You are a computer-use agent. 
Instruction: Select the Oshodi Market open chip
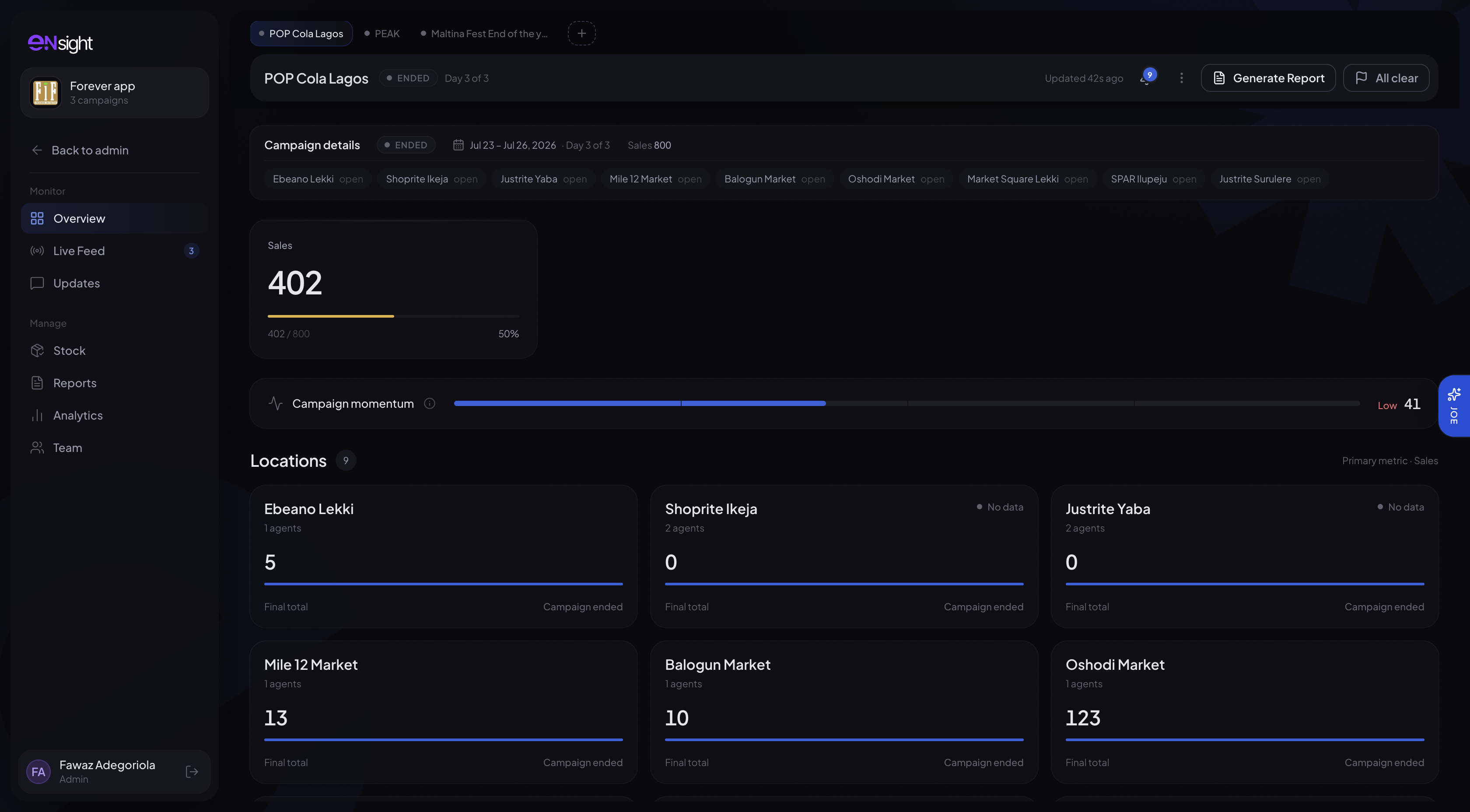click(896, 179)
